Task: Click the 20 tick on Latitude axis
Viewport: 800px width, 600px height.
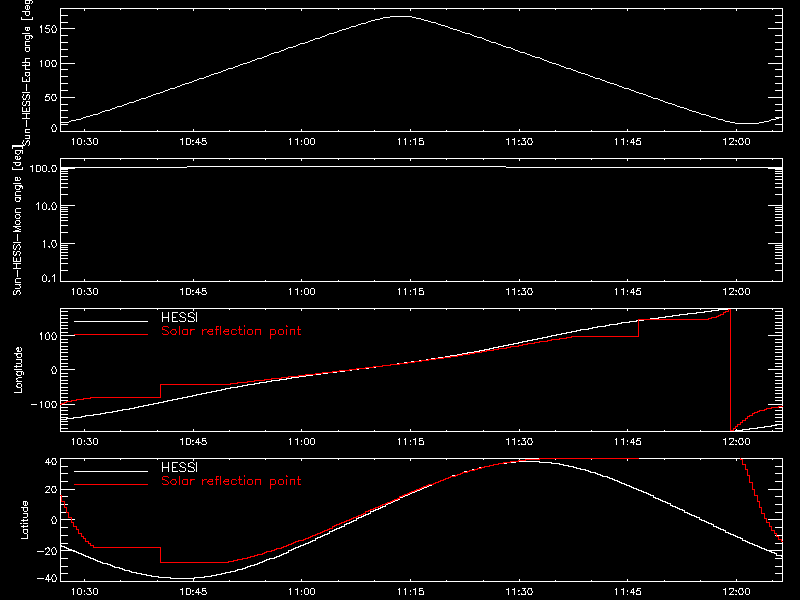Action: (52, 490)
